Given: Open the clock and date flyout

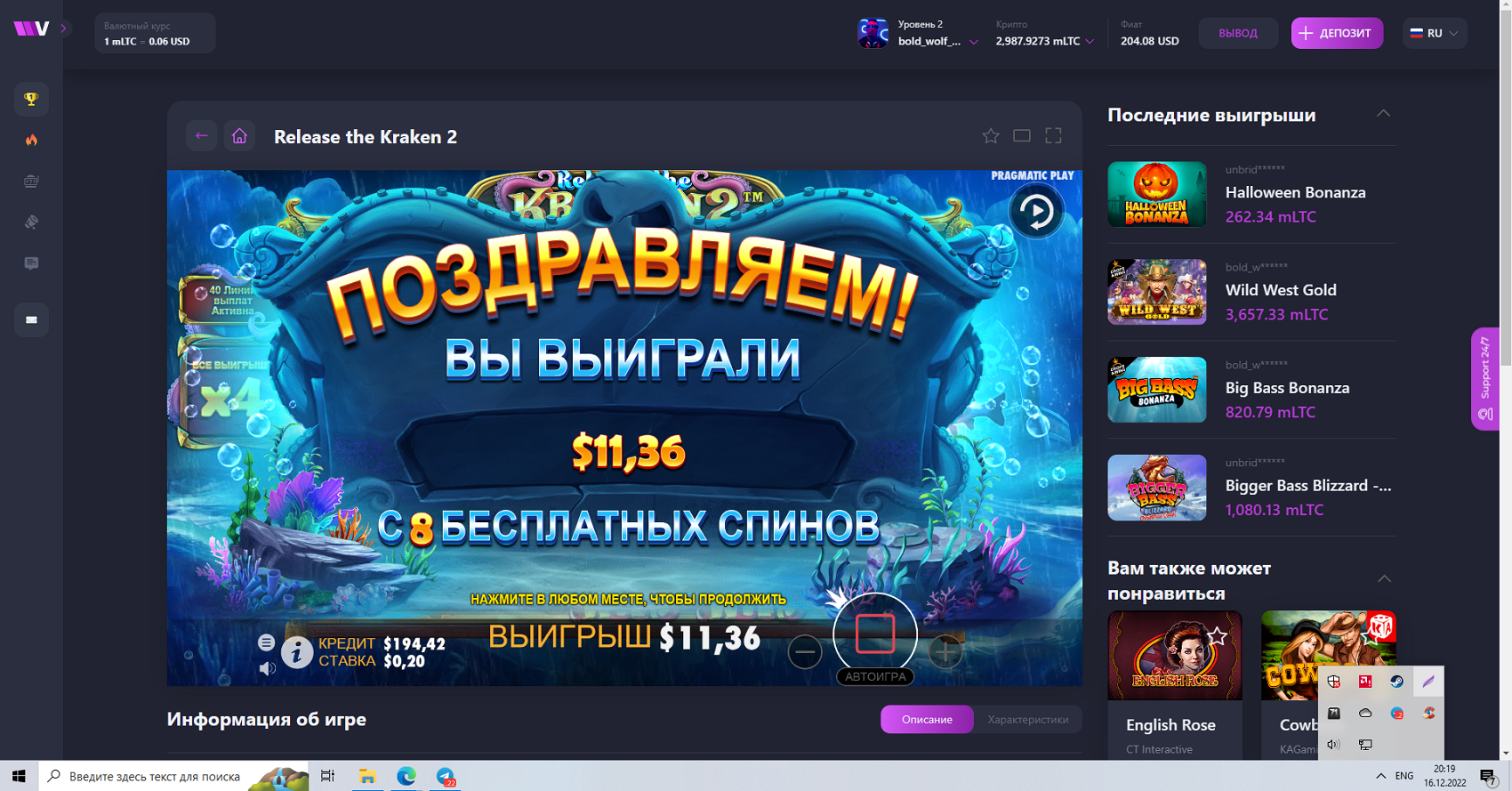Looking at the screenshot, I should coord(1444,776).
